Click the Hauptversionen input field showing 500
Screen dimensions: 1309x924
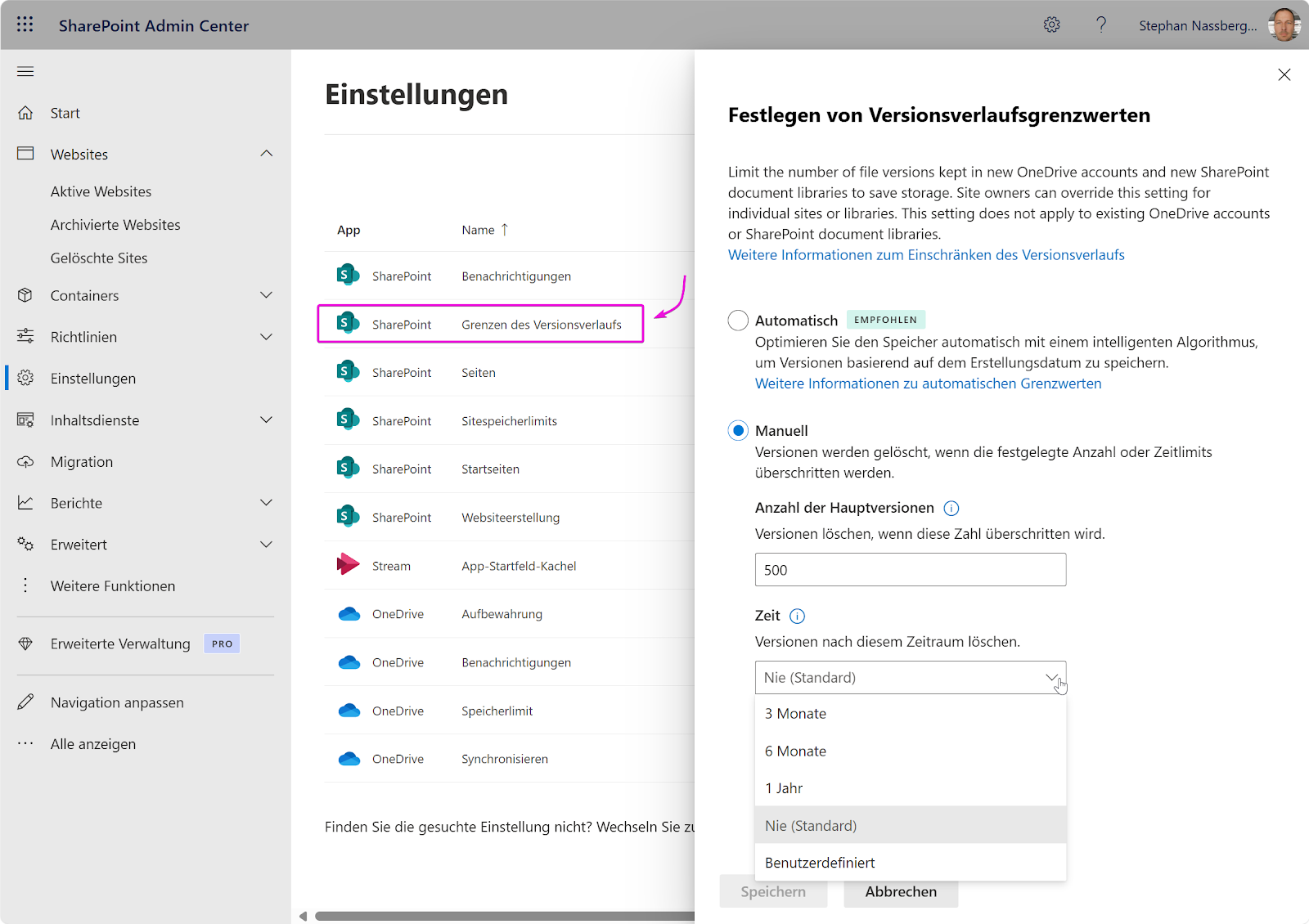tap(911, 570)
